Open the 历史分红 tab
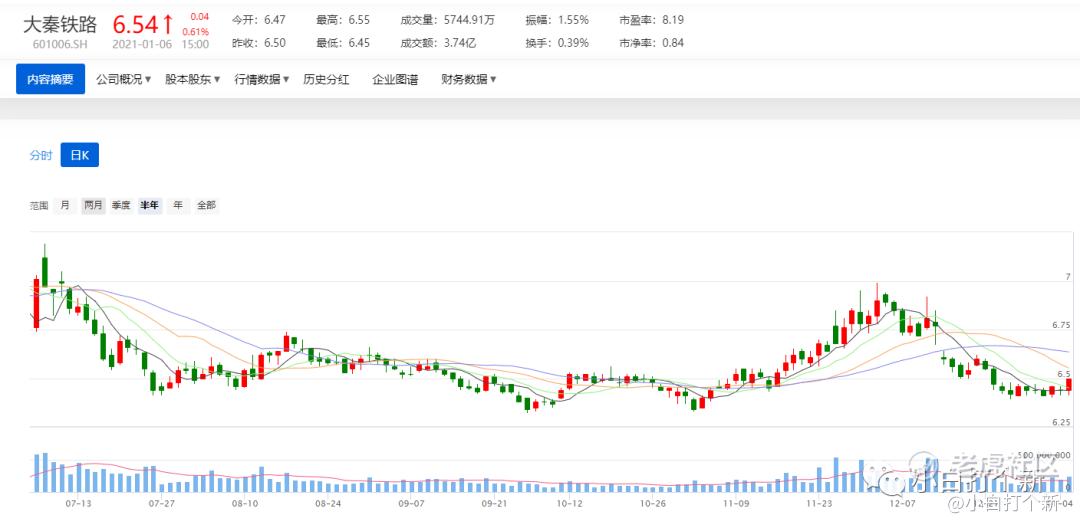1080x528 pixels. (326, 79)
